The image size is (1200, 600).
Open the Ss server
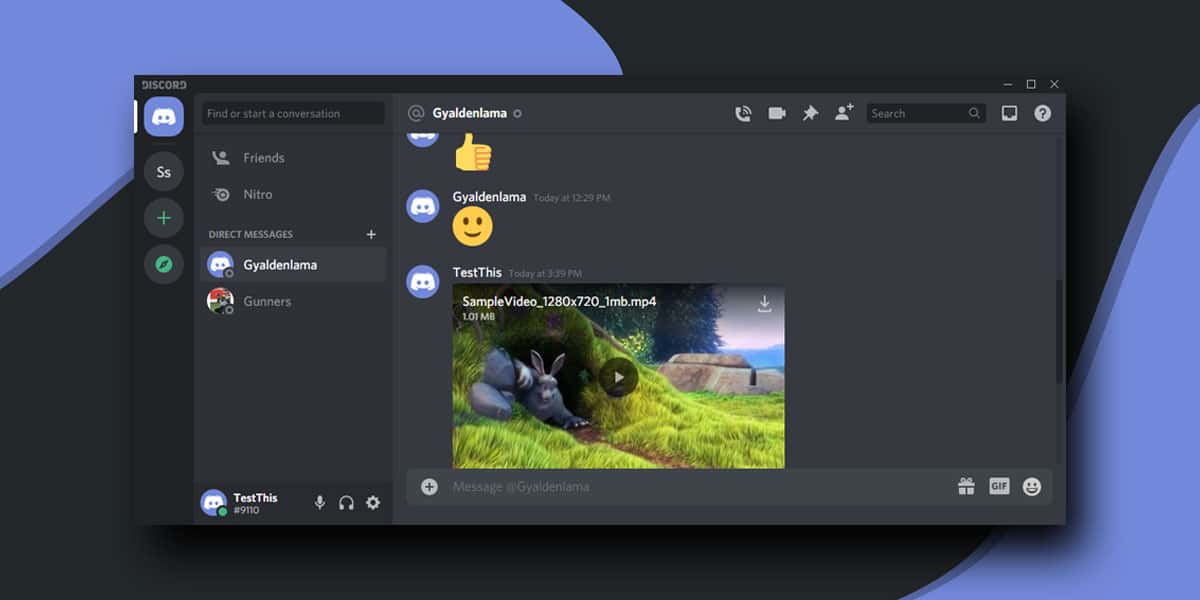click(x=163, y=172)
